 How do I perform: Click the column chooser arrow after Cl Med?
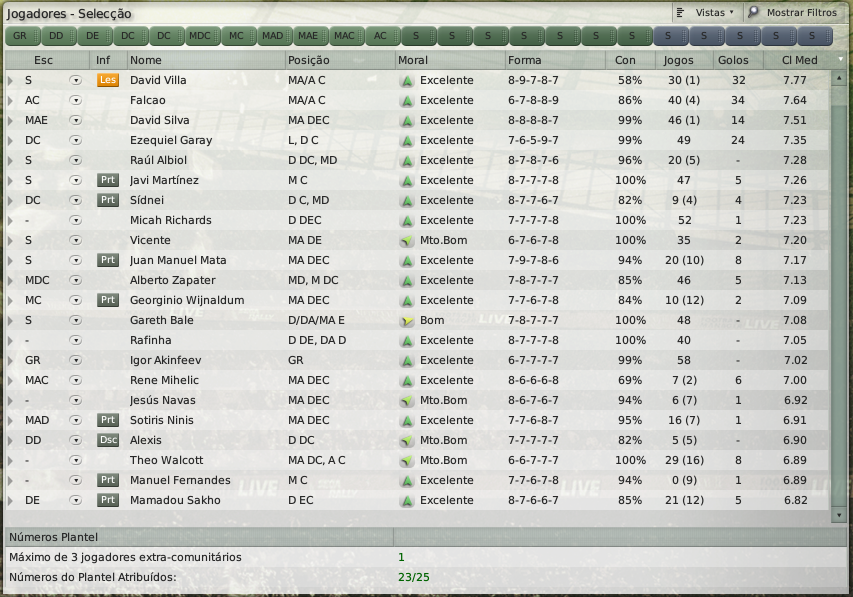pyautogui.click(x=840, y=59)
